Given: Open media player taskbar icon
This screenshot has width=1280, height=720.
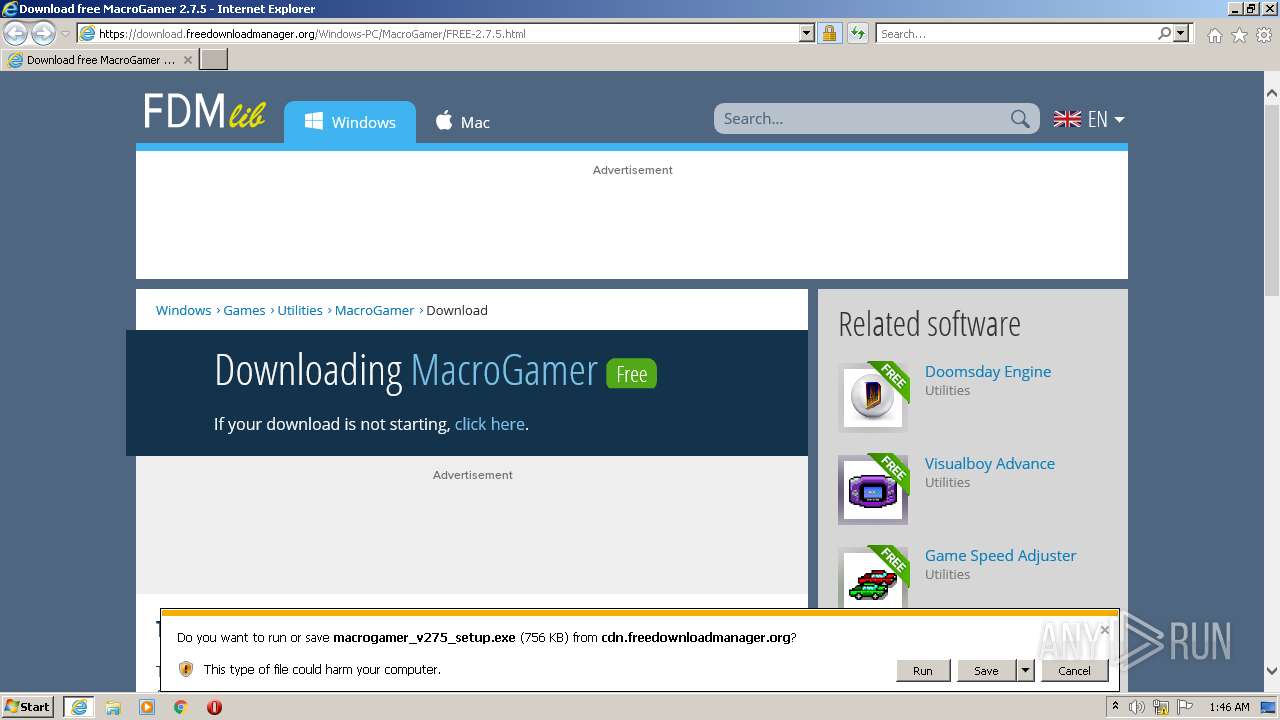Looking at the screenshot, I should (147, 707).
